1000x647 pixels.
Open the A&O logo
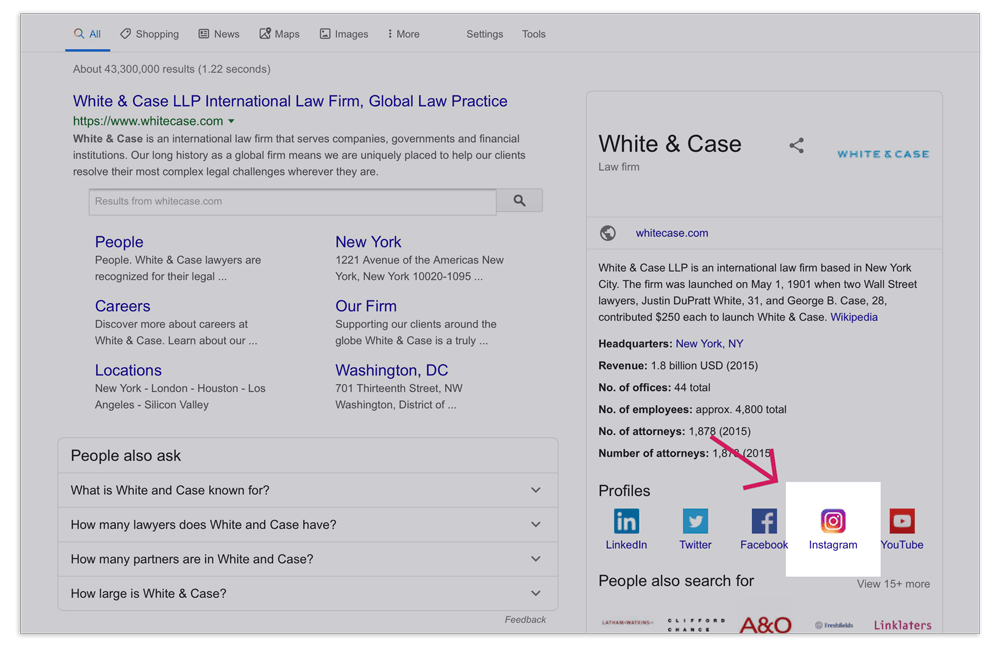[765, 625]
